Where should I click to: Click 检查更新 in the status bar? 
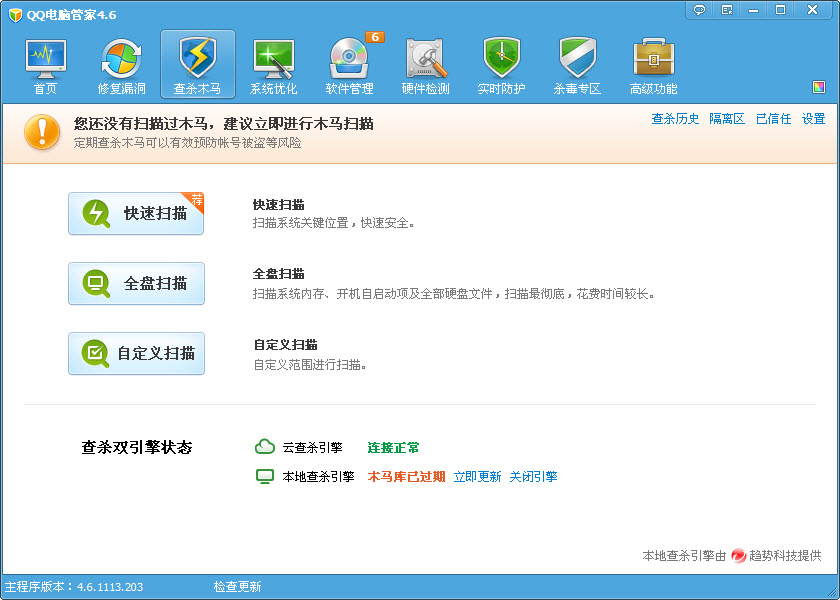tap(237, 587)
